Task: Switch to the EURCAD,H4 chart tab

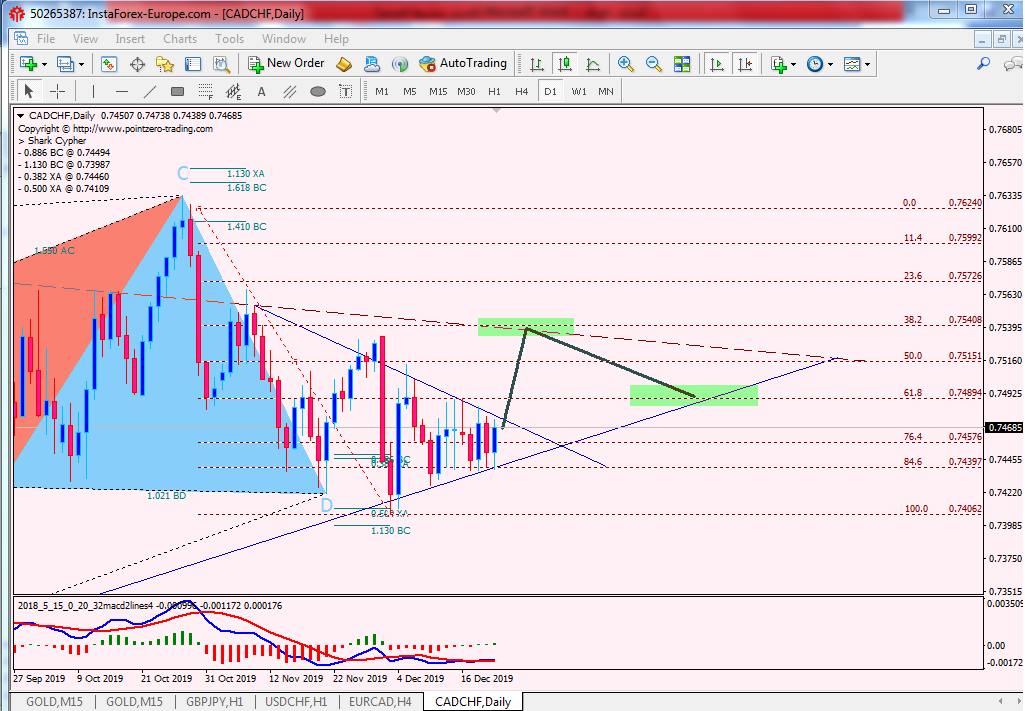Action: click(380, 702)
